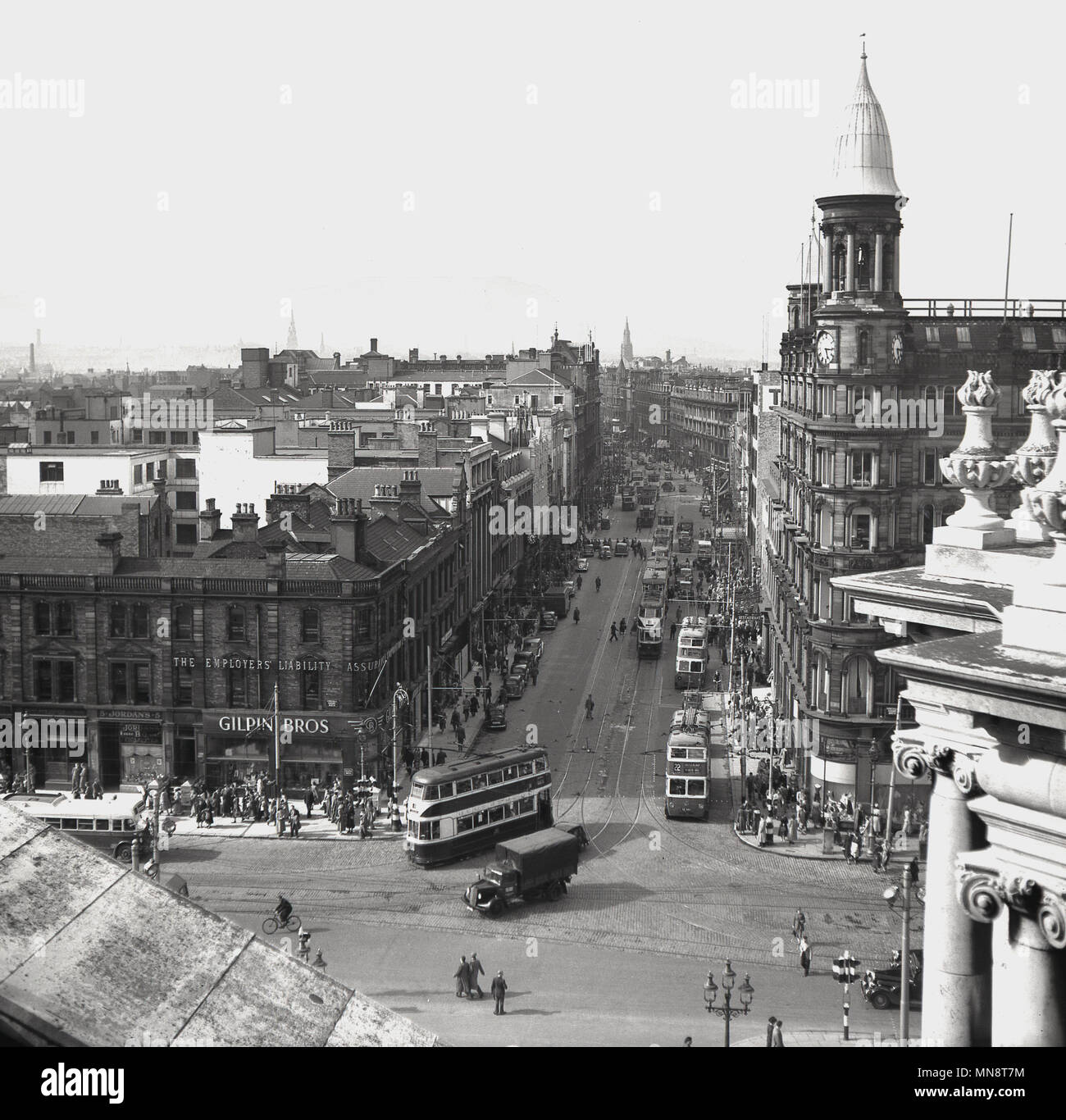Click the GILPIN BROS shop sign

coord(274,725)
